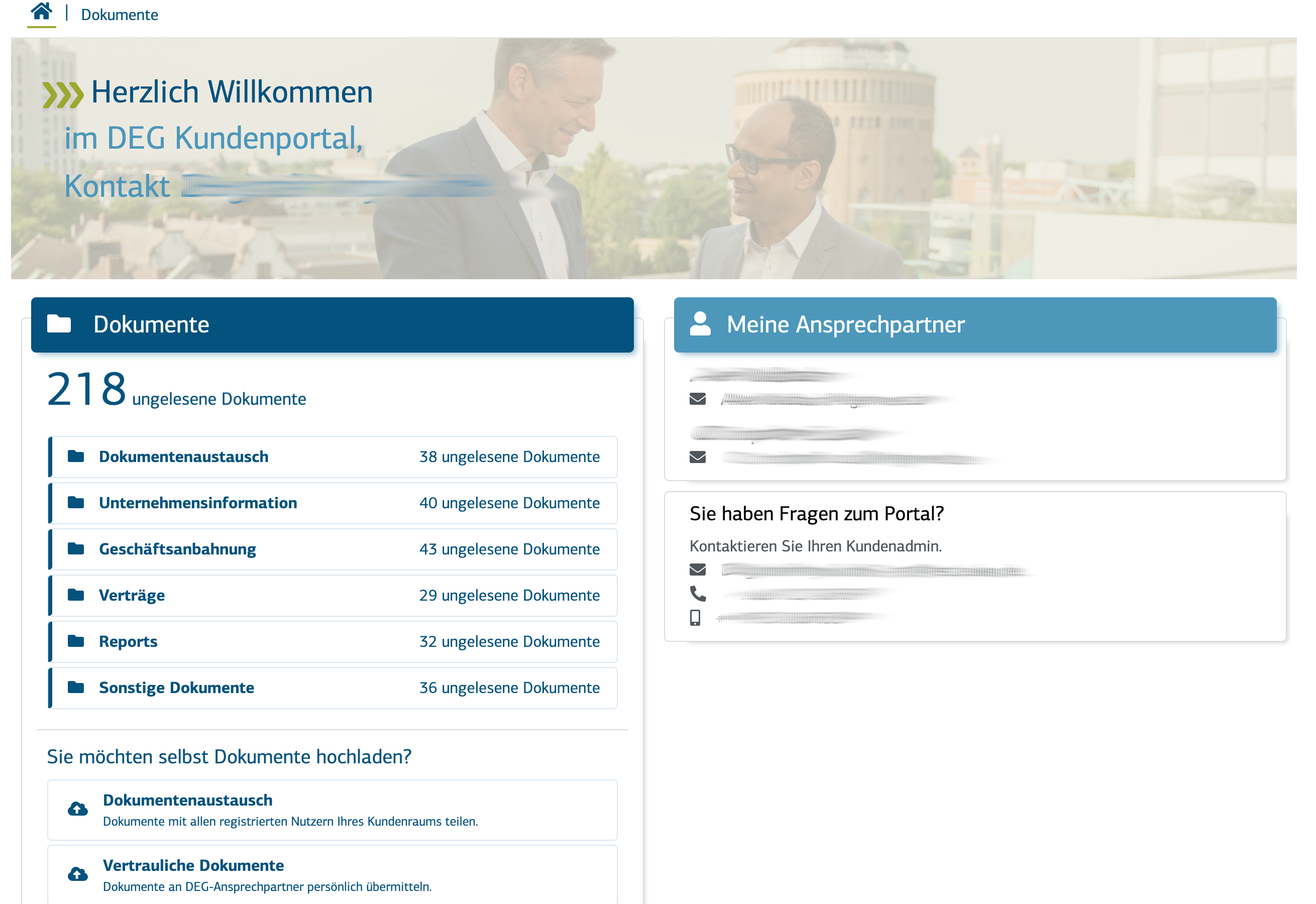Click Kundenadmin mobile phone icon
1316x904 pixels.
point(696,618)
